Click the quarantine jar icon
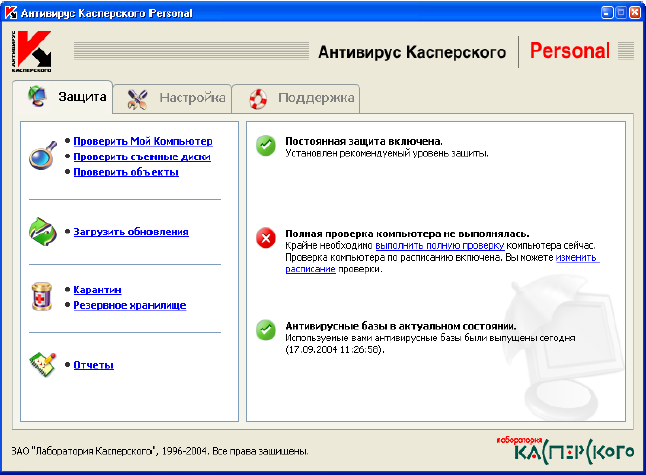Image resolution: width=646 pixels, height=475 pixels. pos(42,296)
